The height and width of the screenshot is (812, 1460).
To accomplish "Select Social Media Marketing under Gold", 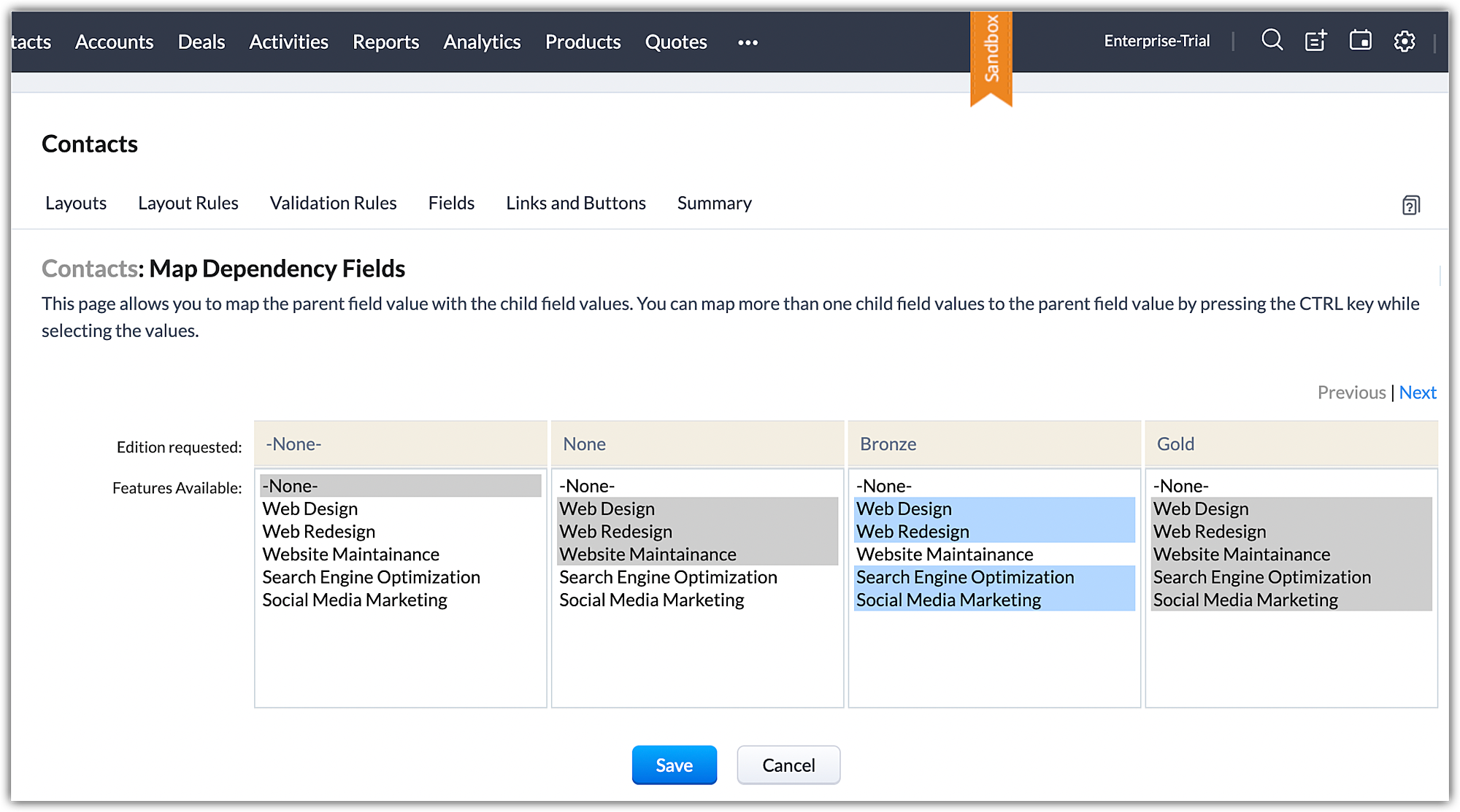I will pos(1245,600).
